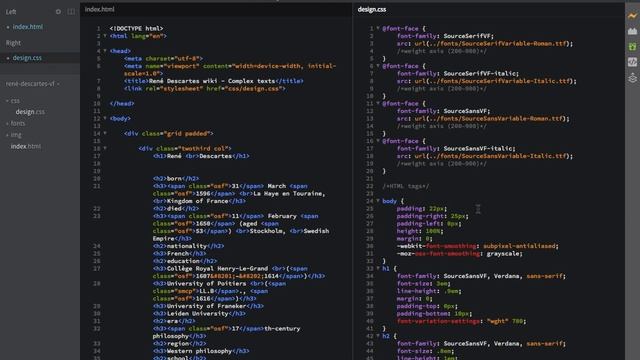Focus the design.css pane header
This screenshot has width=640, height=360.
[372, 9]
